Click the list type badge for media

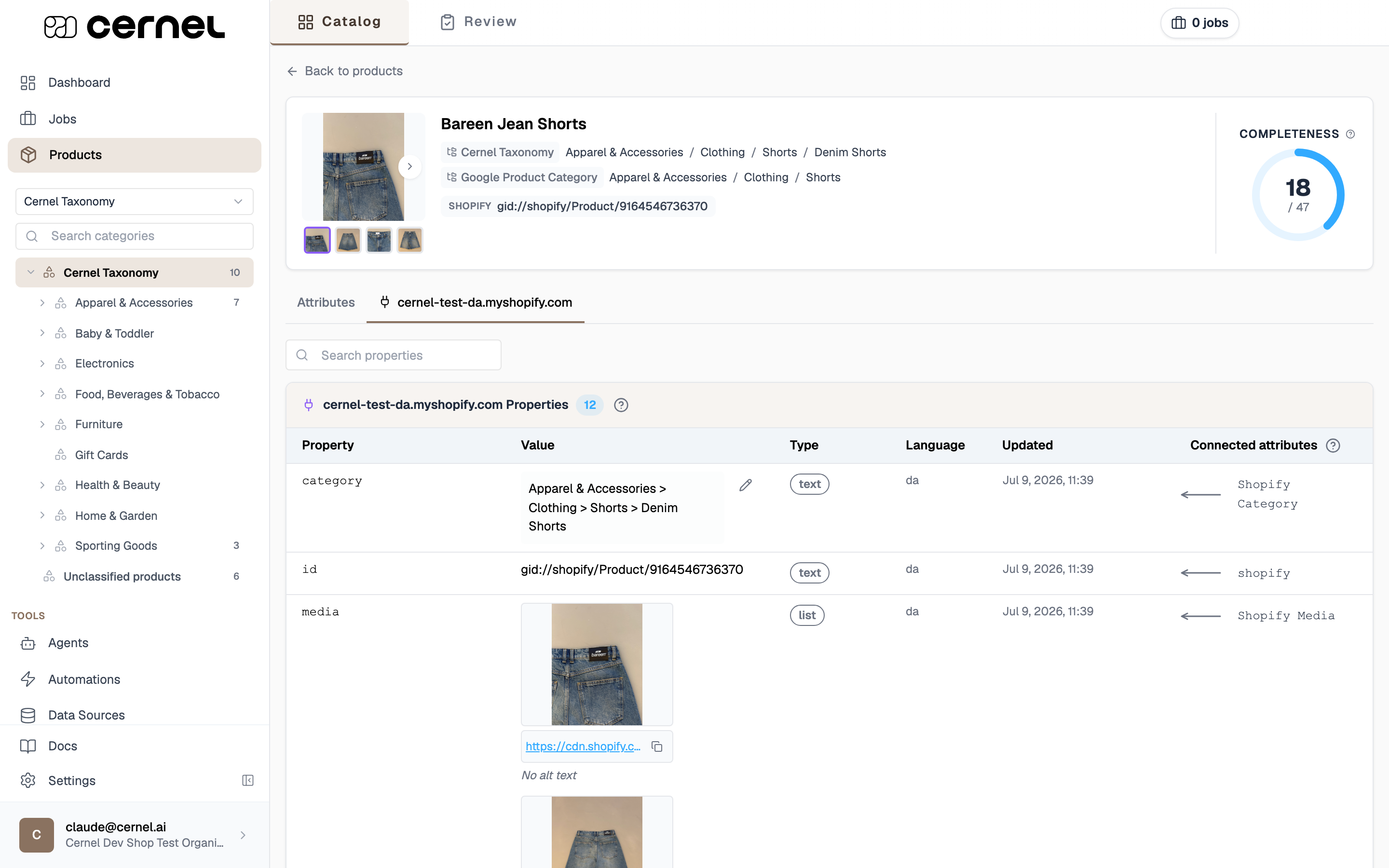(x=807, y=615)
